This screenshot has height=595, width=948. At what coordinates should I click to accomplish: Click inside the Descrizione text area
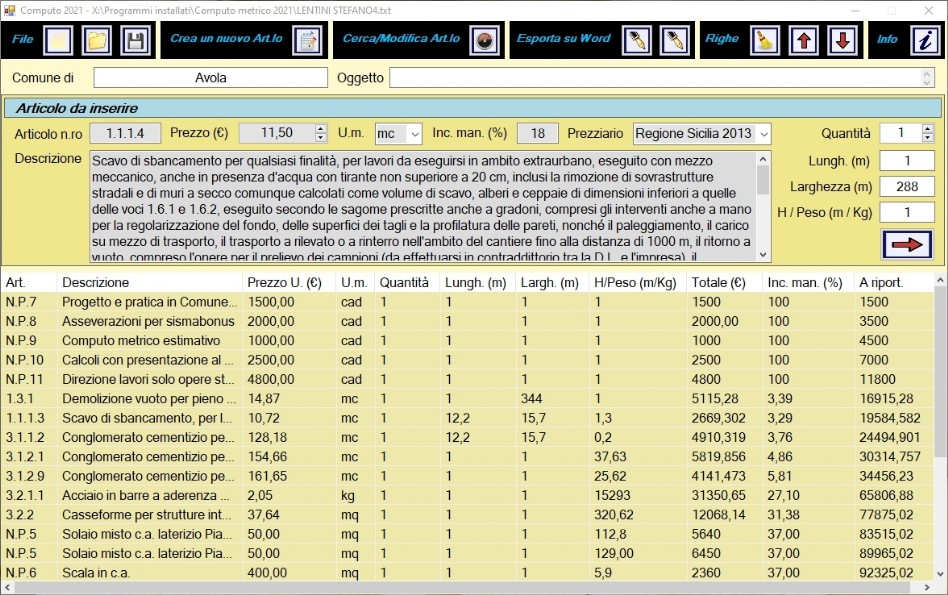[x=423, y=206]
